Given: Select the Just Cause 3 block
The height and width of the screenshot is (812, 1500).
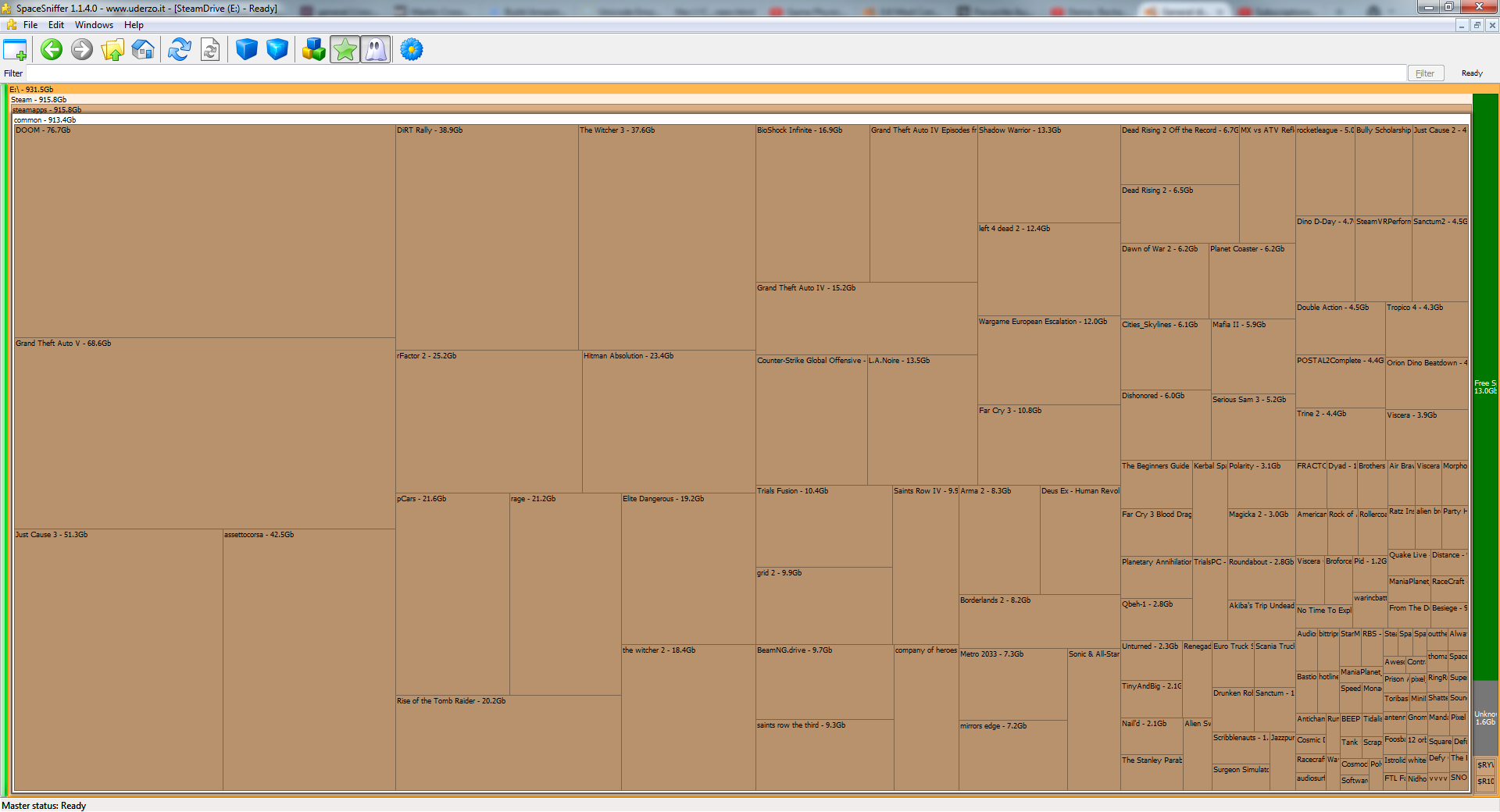Looking at the screenshot, I should [119, 660].
